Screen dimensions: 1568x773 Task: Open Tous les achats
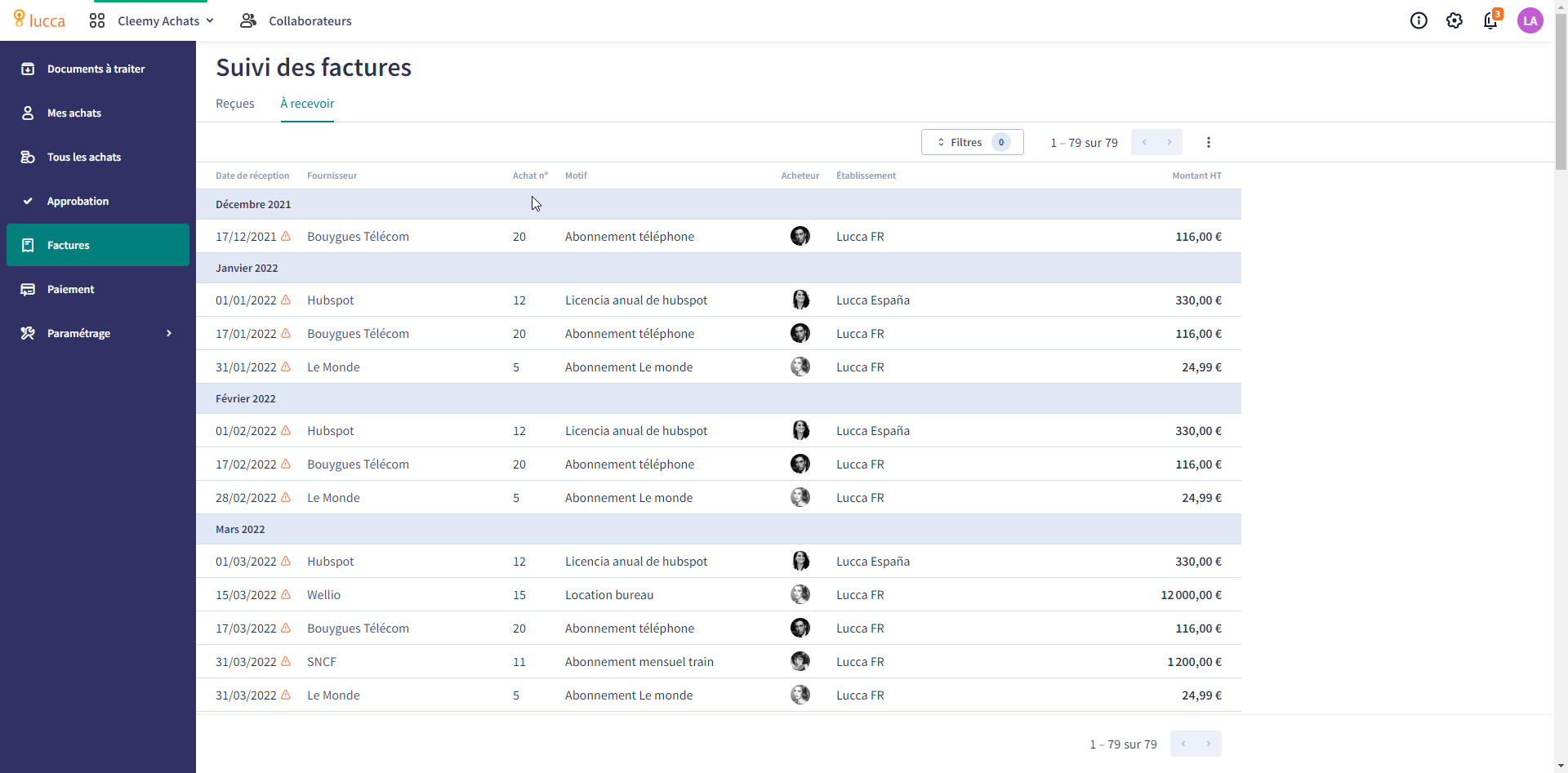click(x=98, y=157)
